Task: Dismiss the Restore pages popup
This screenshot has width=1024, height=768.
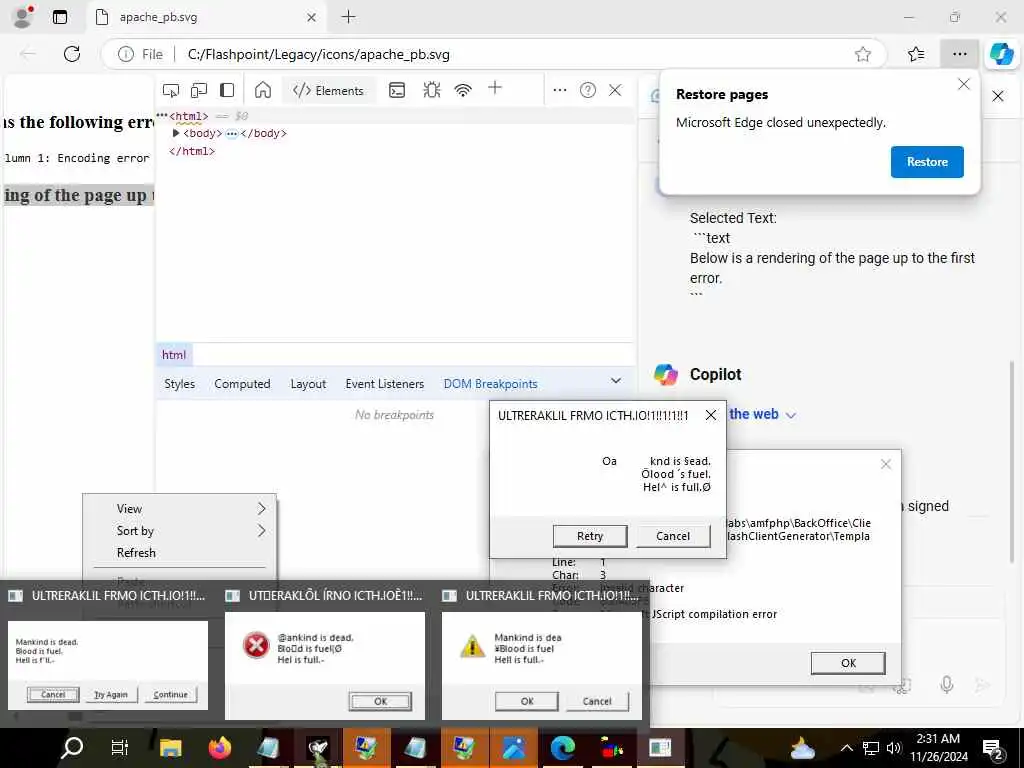Action: coord(963,84)
